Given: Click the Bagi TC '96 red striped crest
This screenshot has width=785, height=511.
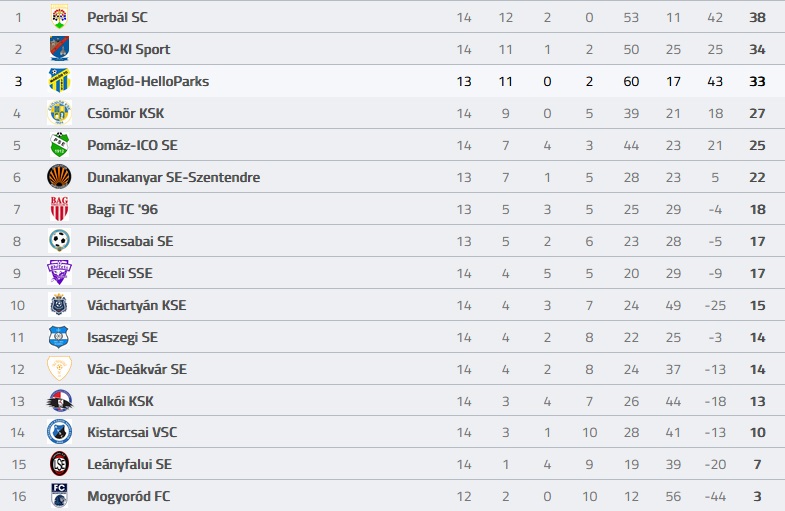Looking at the screenshot, I should [x=59, y=209].
